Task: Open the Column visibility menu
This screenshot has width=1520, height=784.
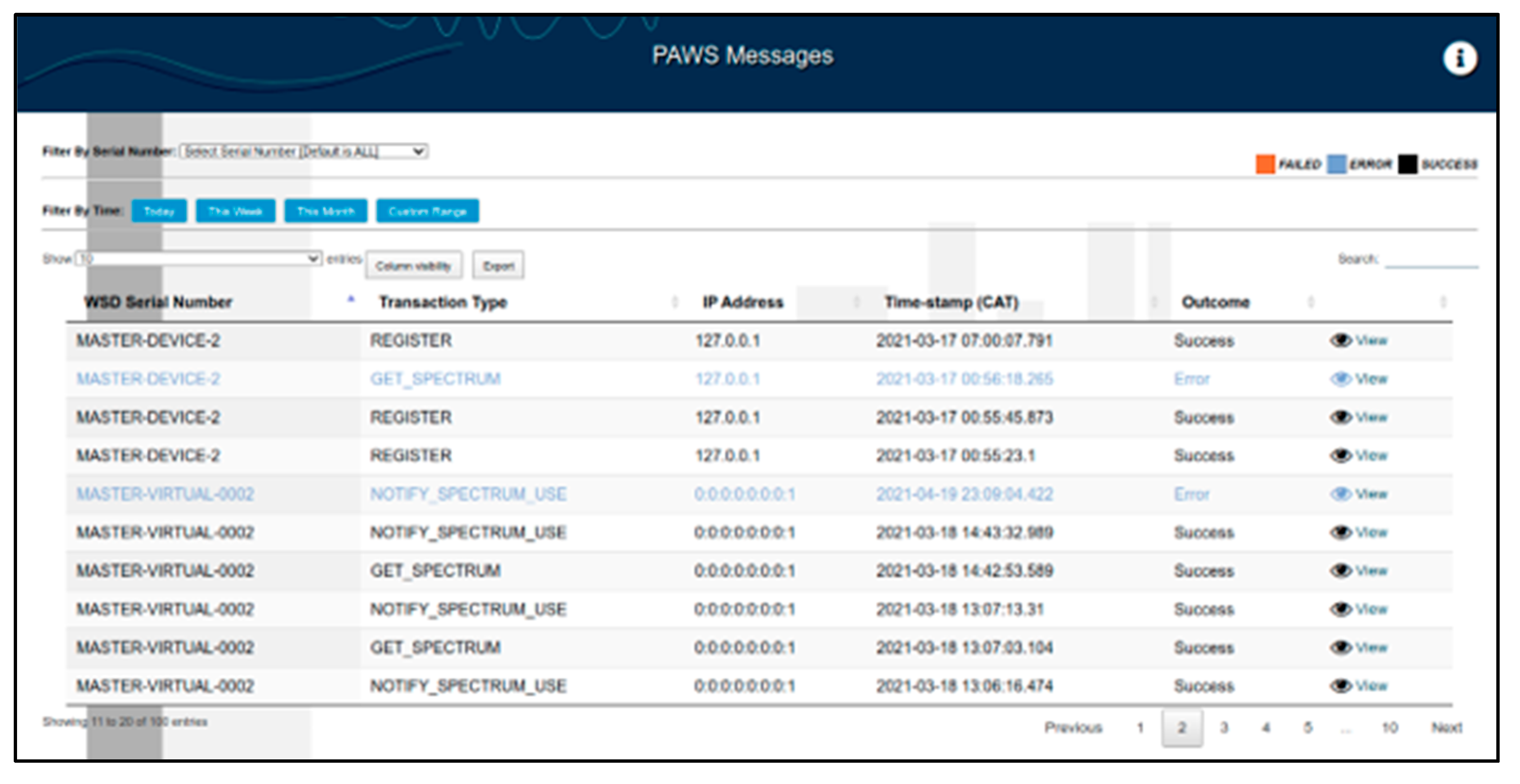Action: (414, 266)
